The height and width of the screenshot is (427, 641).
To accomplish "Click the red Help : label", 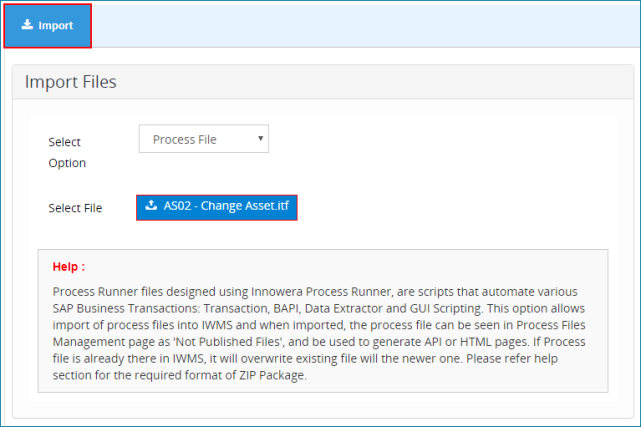I will pos(69,266).
